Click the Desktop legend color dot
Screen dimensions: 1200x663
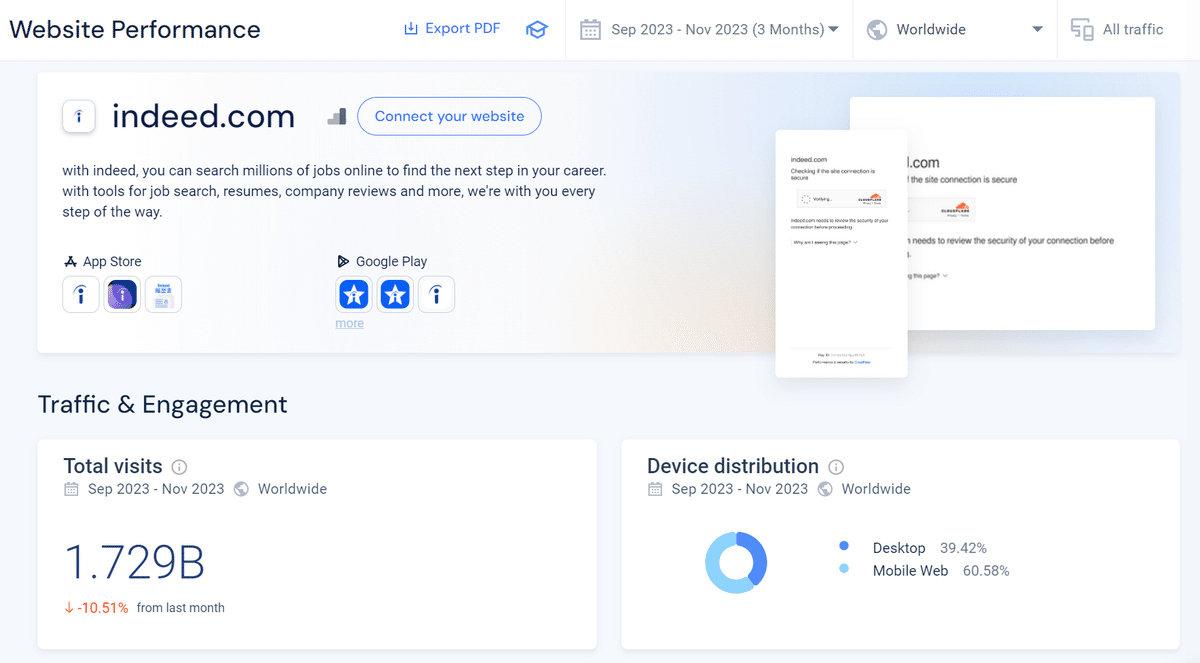click(844, 546)
